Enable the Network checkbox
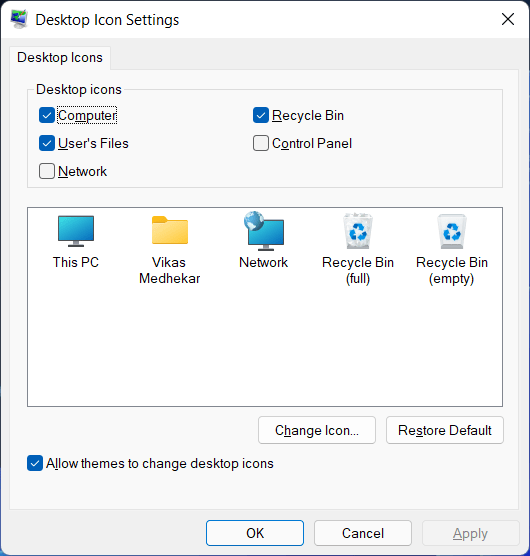Image resolution: width=530 pixels, height=556 pixels. [x=47, y=171]
